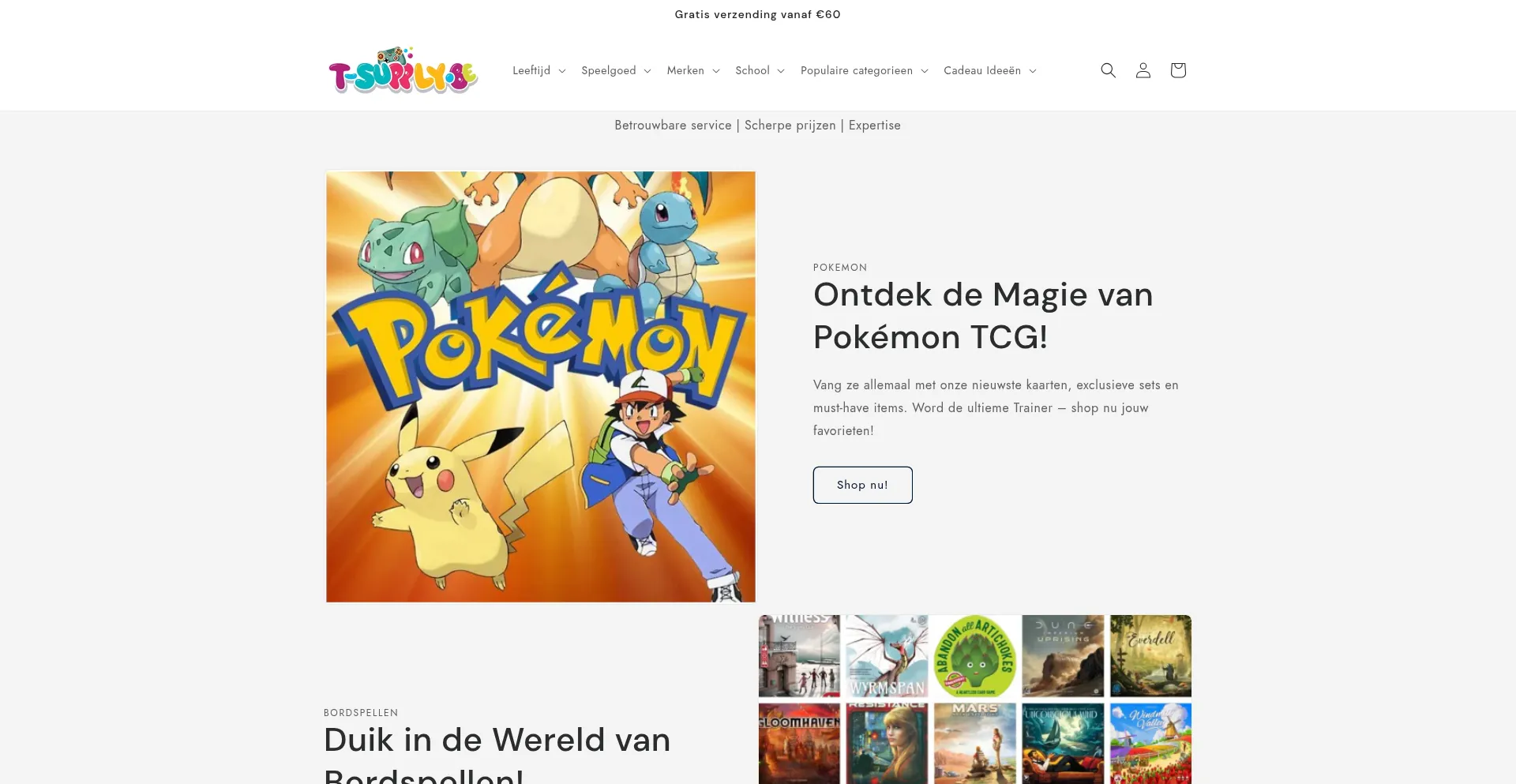Click the Ontdek de Magie van Pokémon heading

(983, 316)
